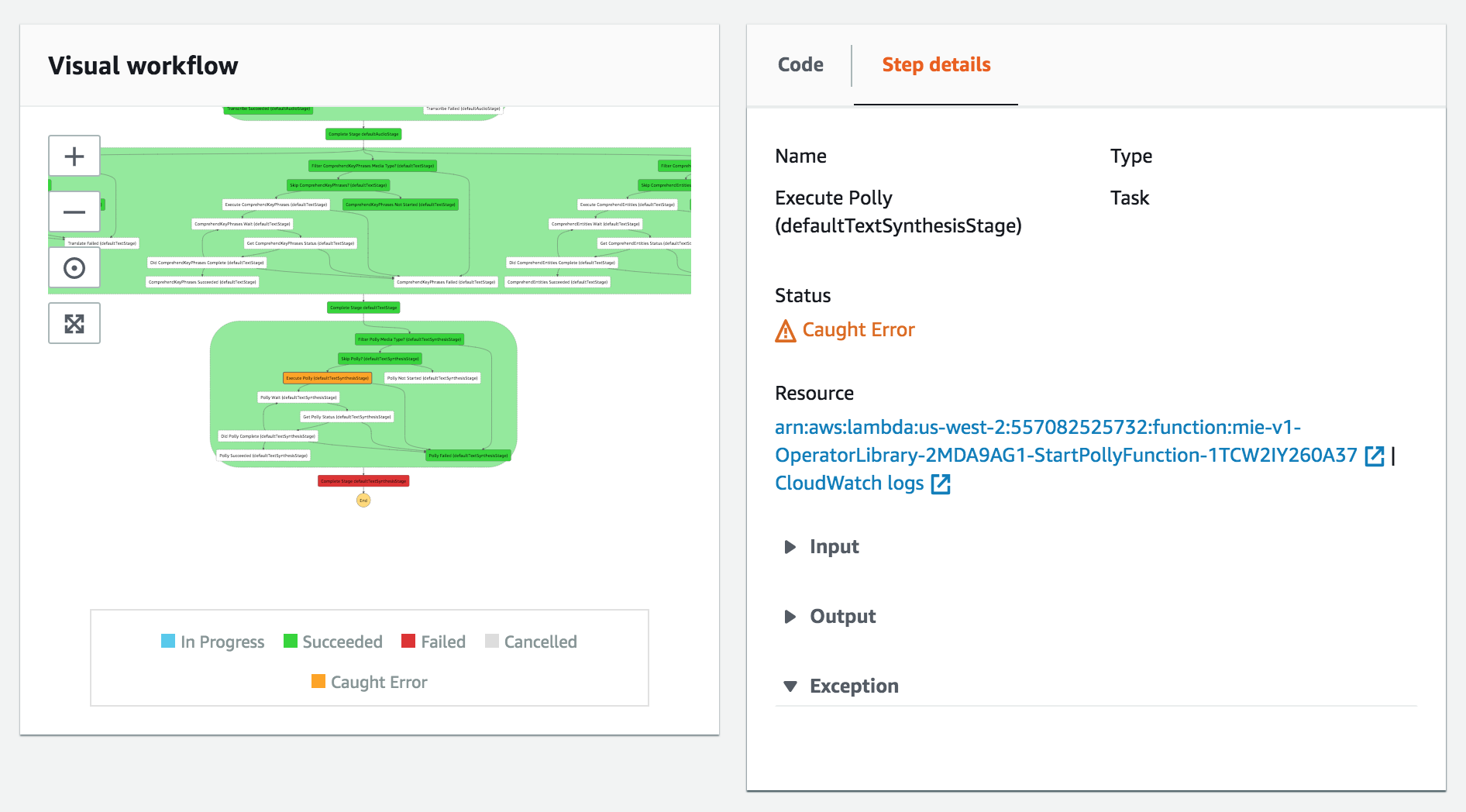1466x812 pixels.
Task: Select the Skip Polly? node
Action: pos(380,359)
